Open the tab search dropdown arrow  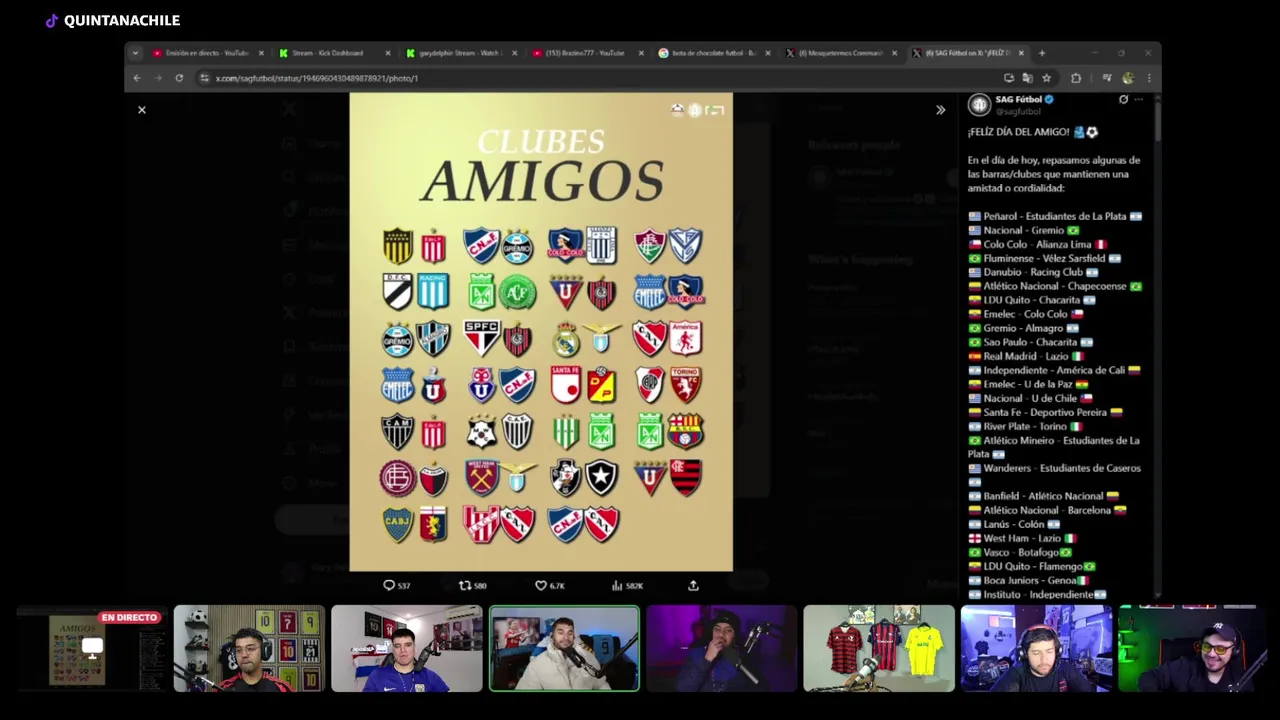135,53
